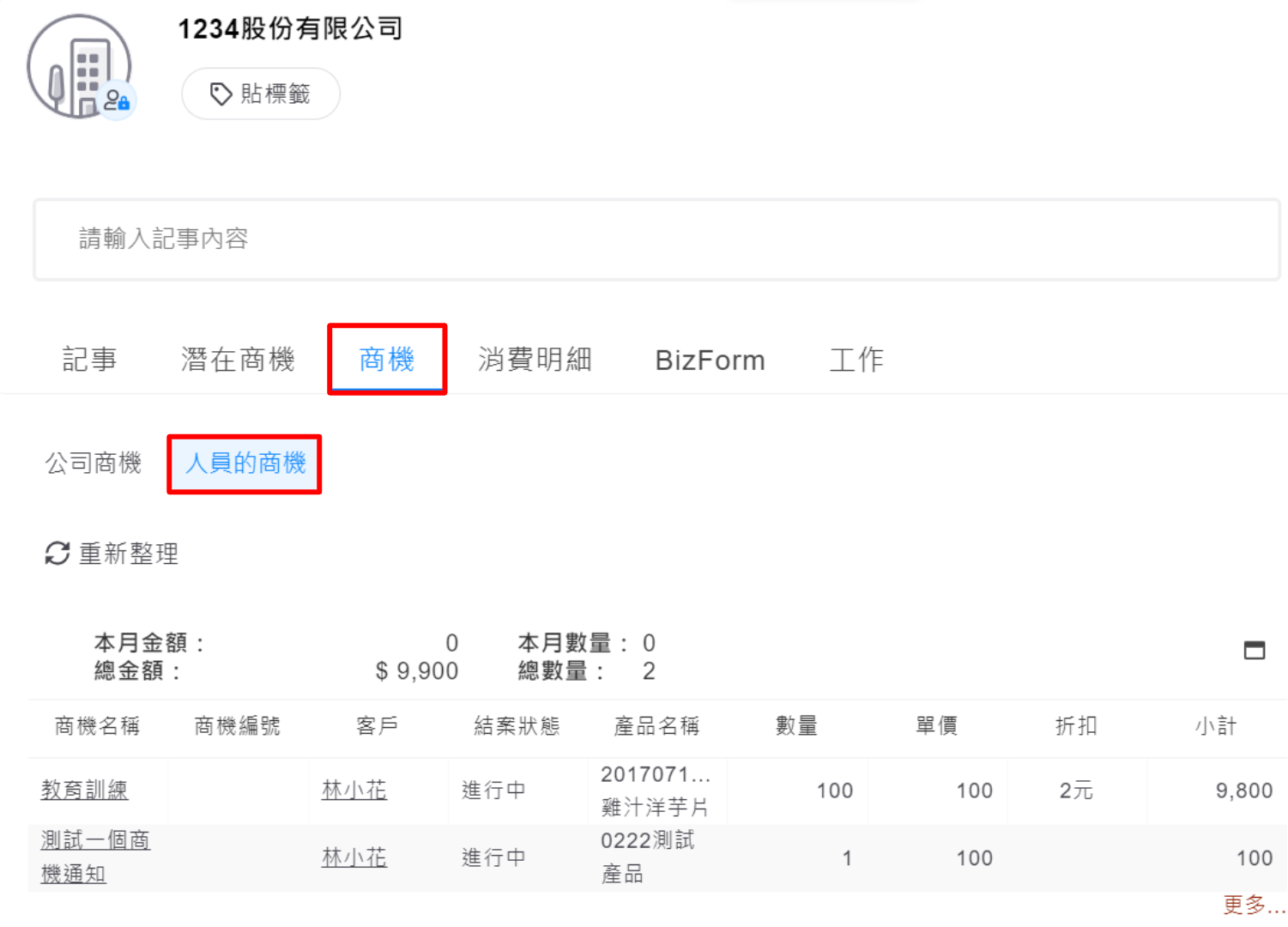1288x927 pixels.
Task: Open the BizForm tab
Action: coord(710,360)
